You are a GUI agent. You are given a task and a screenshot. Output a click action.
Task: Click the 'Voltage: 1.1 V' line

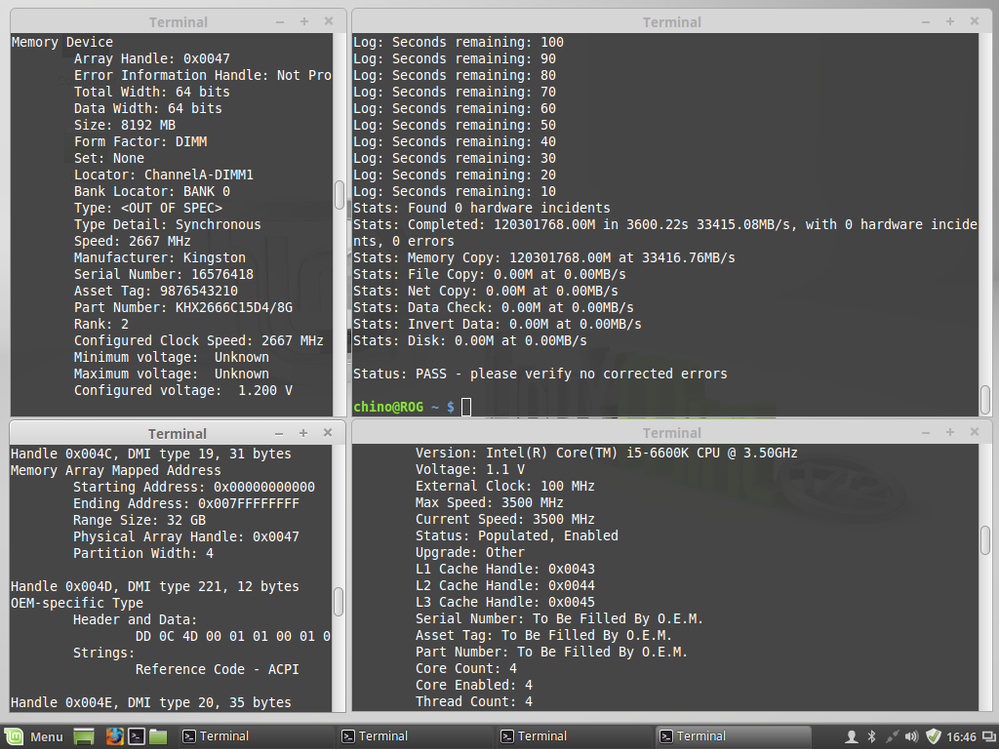point(470,469)
